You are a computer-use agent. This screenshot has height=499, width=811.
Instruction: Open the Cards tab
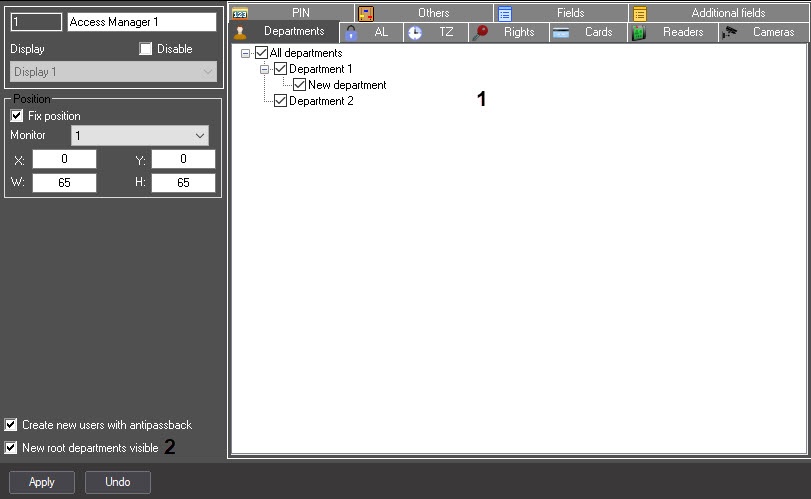[588, 32]
